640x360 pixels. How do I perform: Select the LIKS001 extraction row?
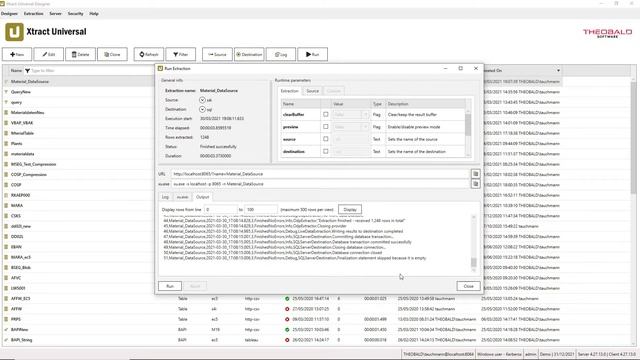[x=79, y=288]
